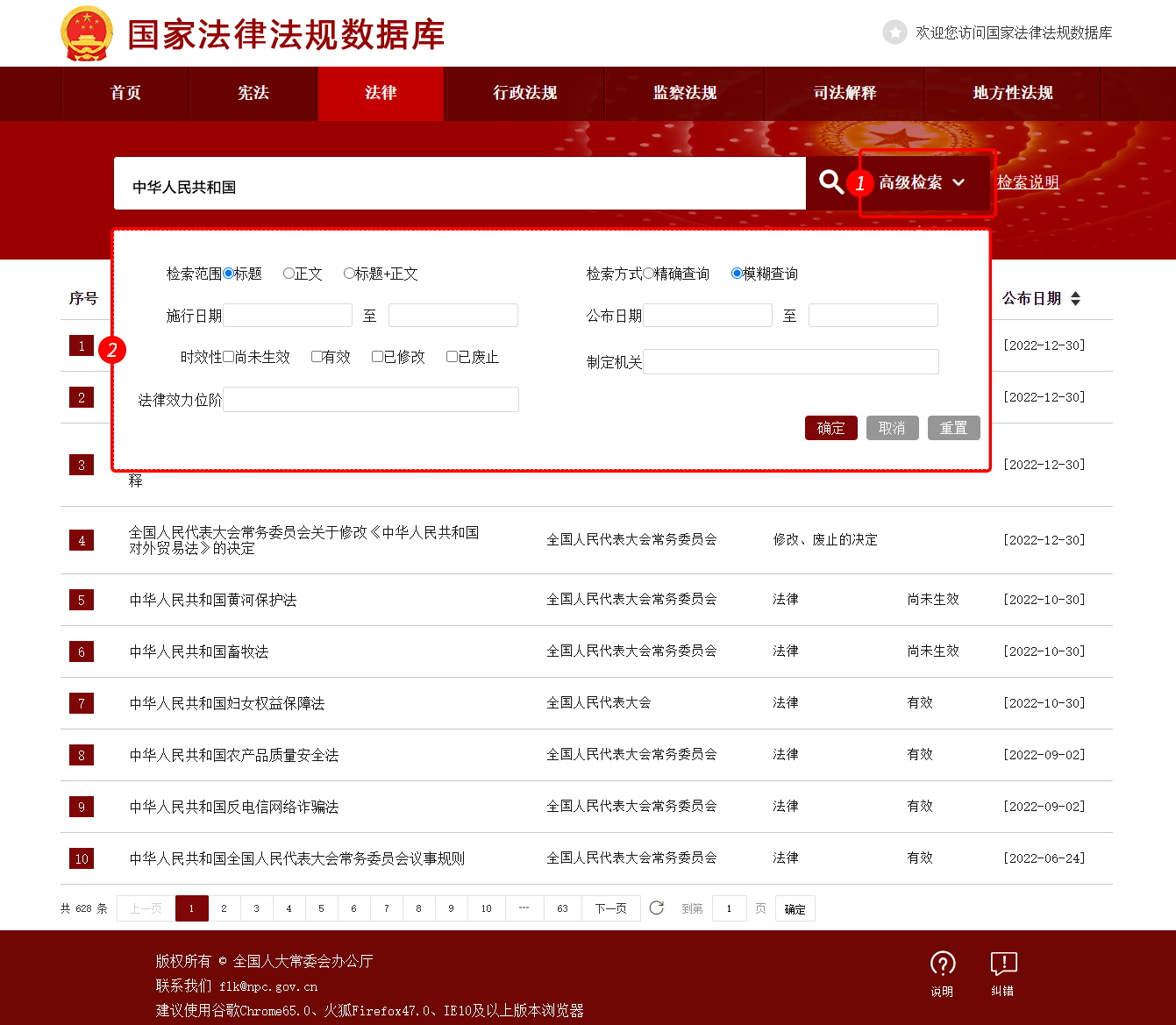The height and width of the screenshot is (1025, 1176).
Task: Sort results by 公布日期 arrows
Action: [1076, 299]
